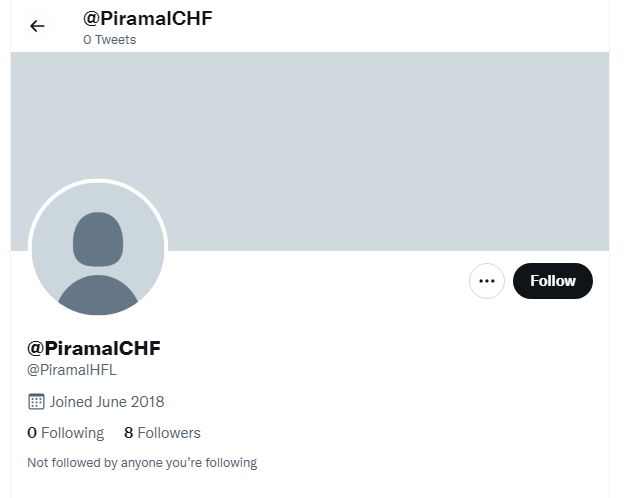Click 'Not followed by anyone you're following'
Viewport: 634px width, 498px height.
[x=142, y=463]
